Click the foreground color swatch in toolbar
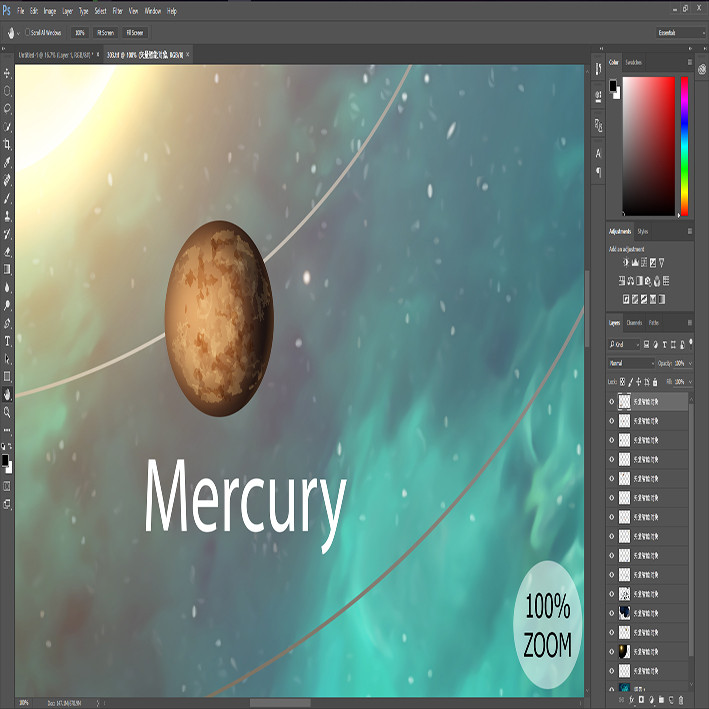Image resolution: width=709 pixels, height=709 pixels. [x=5, y=460]
